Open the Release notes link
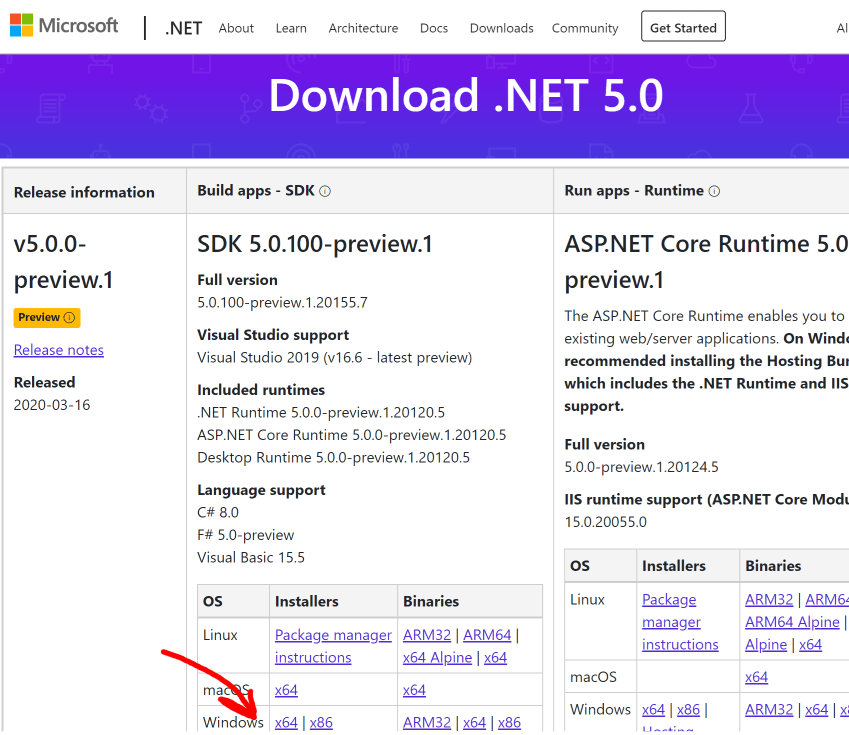Viewport: 849px width, 735px height. [58, 350]
